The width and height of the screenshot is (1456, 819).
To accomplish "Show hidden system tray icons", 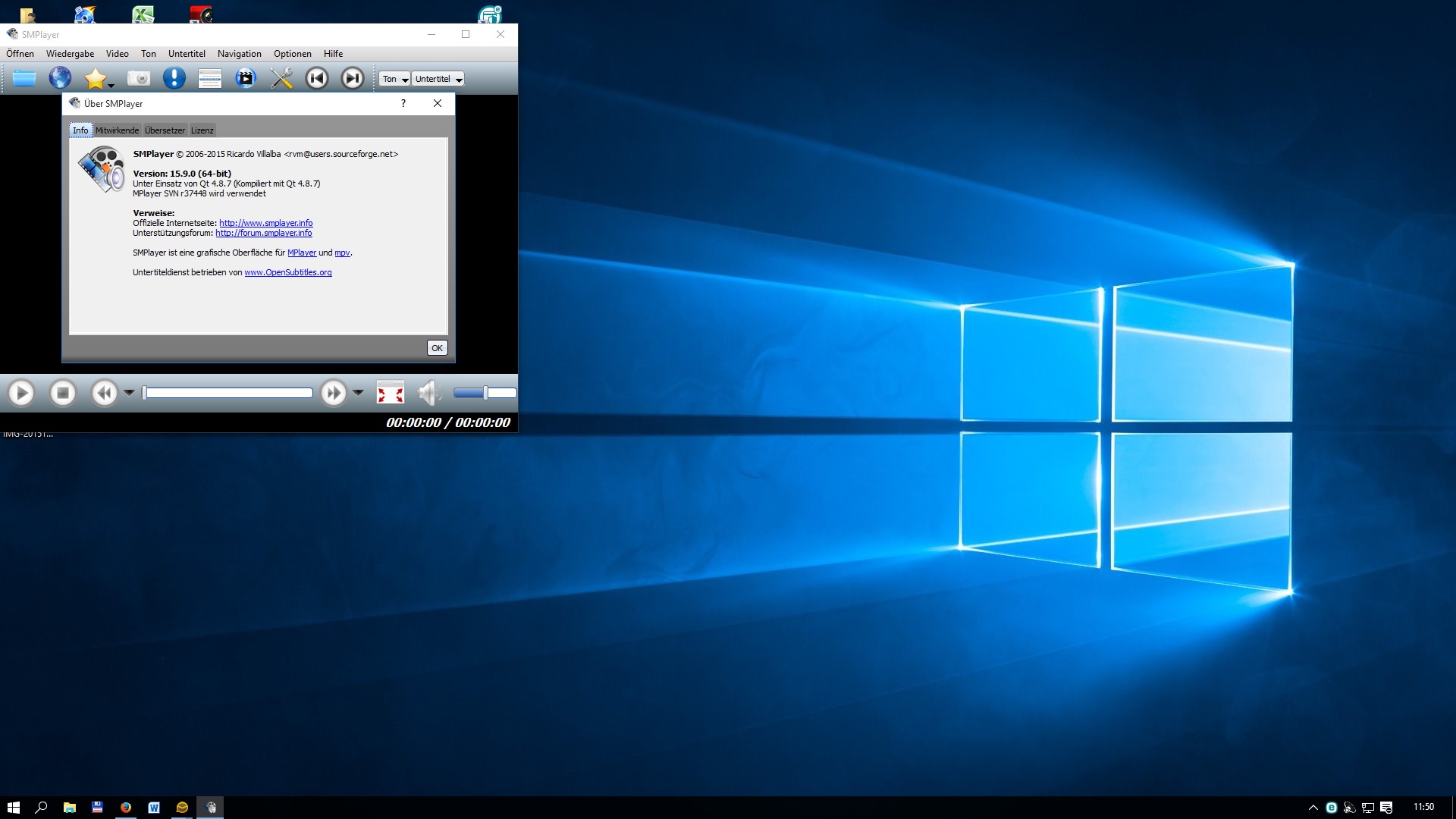I will [1313, 808].
